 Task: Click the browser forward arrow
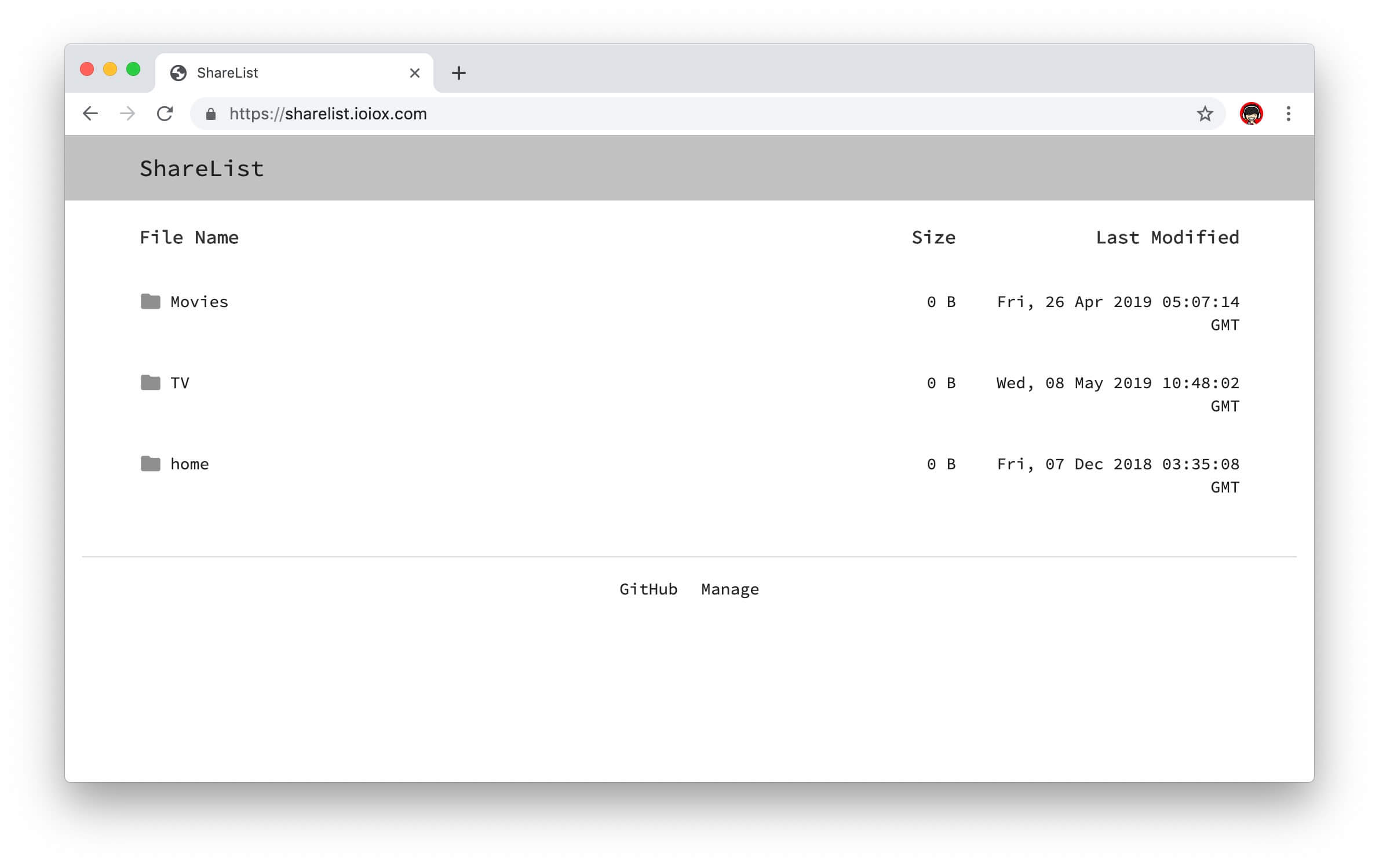tap(127, 114)
